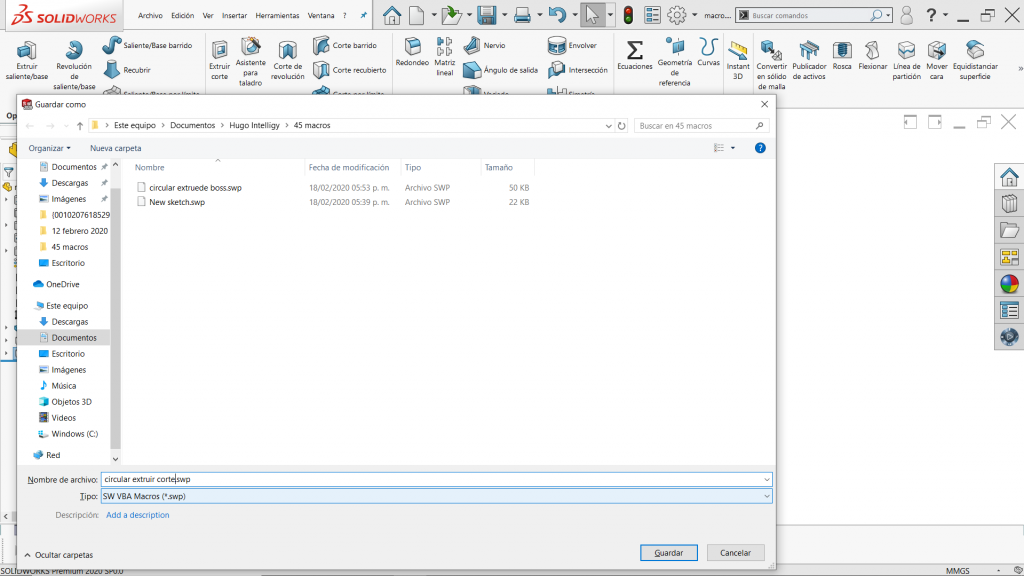Open Publicador de activos

coord(809,61)
